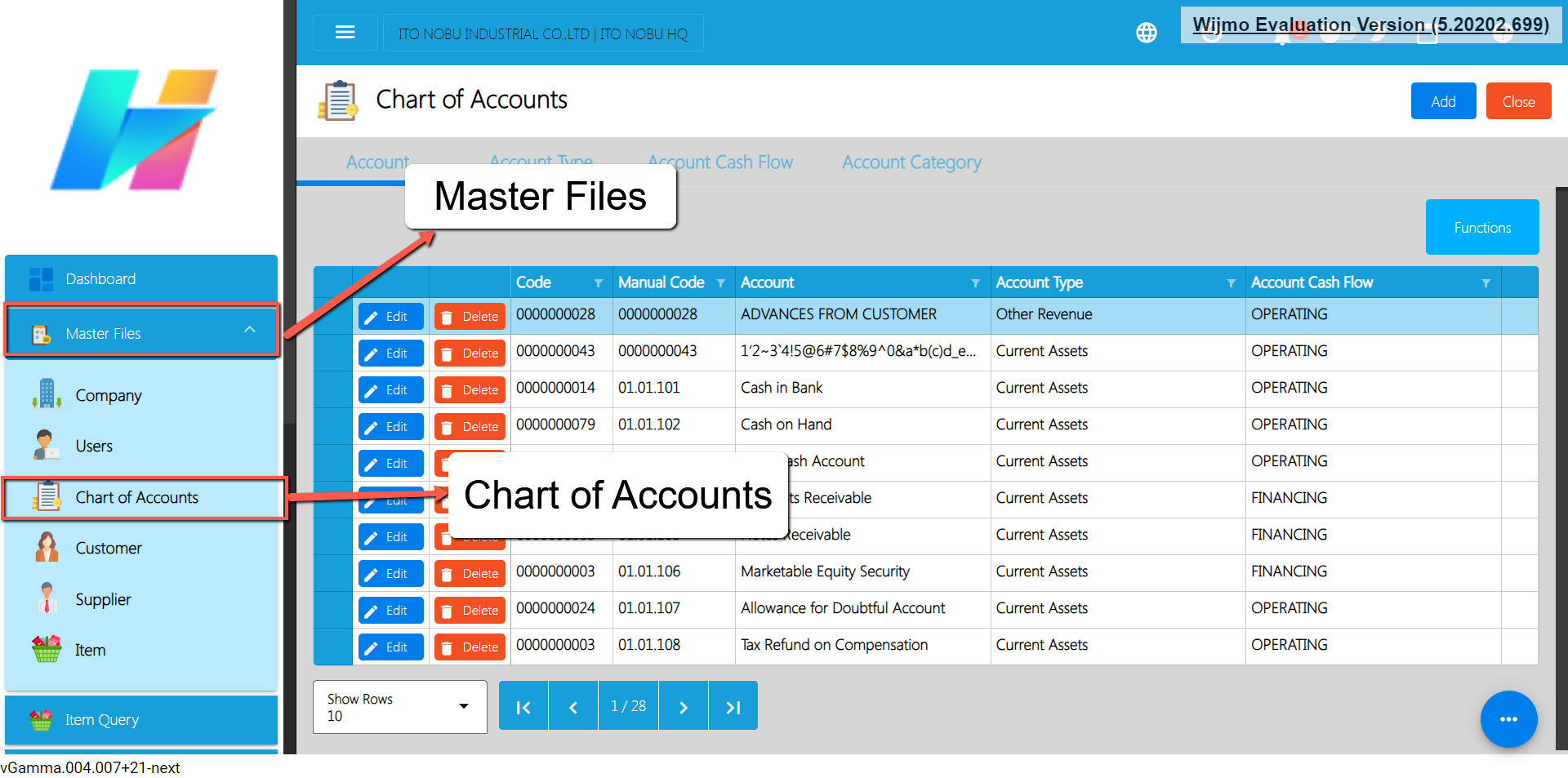Viewport: 1568px width, 778px height.
Task: Click the globe language icon
Action: click(1146, 33)
